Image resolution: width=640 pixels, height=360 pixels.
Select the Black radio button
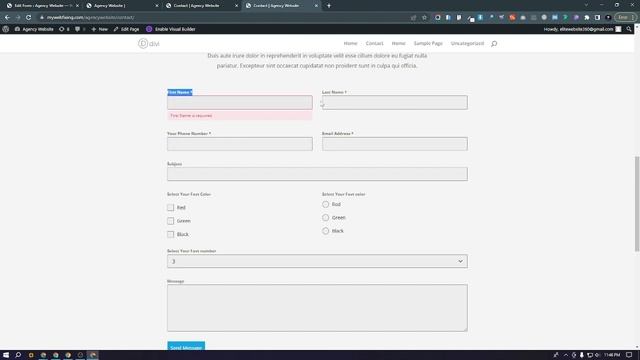click(325, 231)
